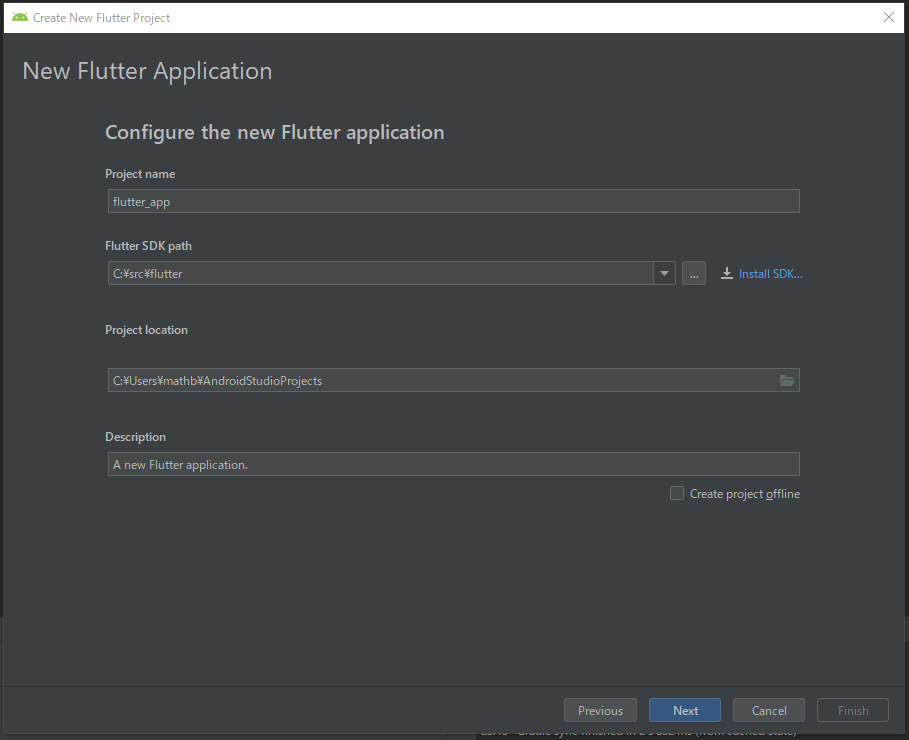This screenshot has width=909, height=740.
Task: Click the Configure the new Flutter application heading
Action: 275,133
